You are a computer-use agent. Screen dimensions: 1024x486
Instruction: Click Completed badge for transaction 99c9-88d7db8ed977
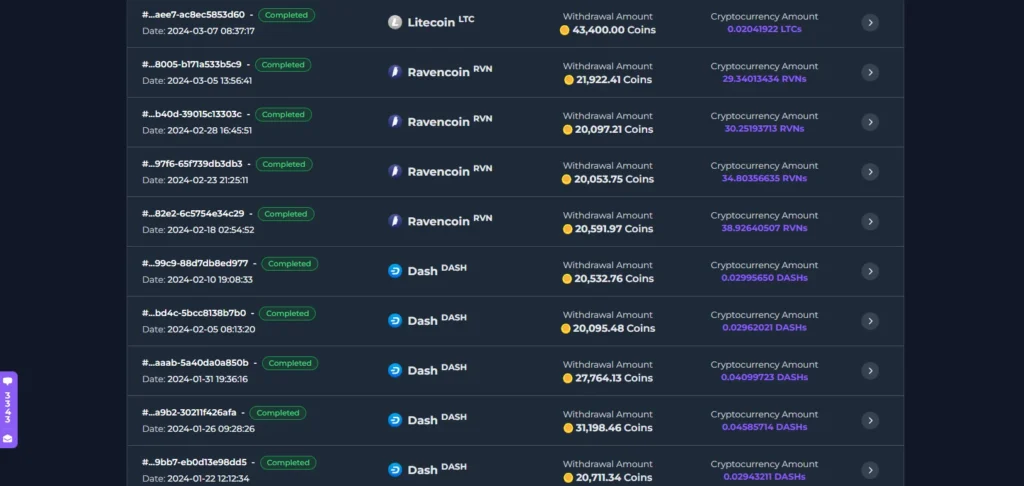coord(290,263)
